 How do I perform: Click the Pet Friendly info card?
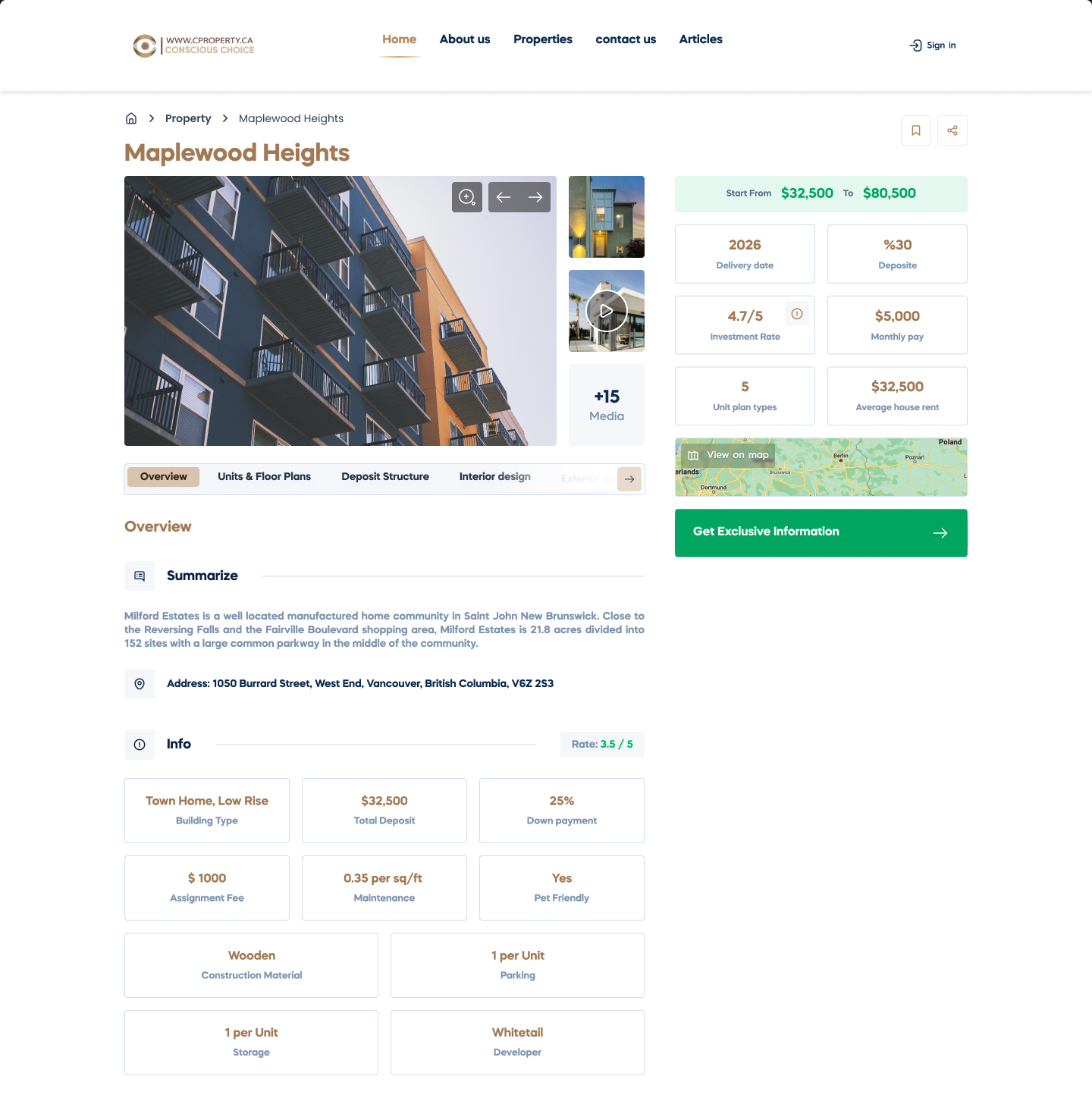point(562,888)
